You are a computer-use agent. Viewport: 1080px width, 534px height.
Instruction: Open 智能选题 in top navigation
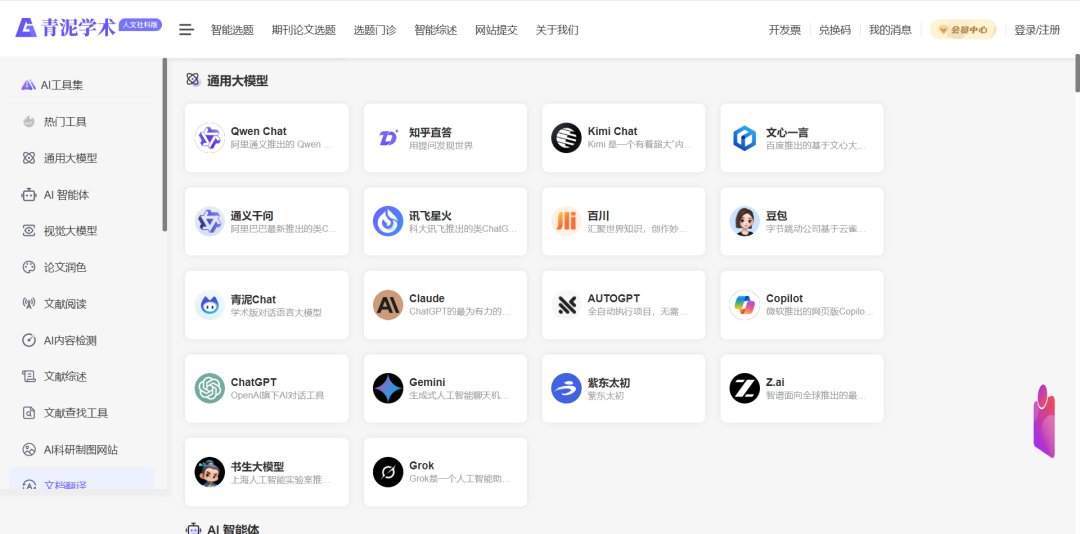pyautogui.click(x=232, y=30)
